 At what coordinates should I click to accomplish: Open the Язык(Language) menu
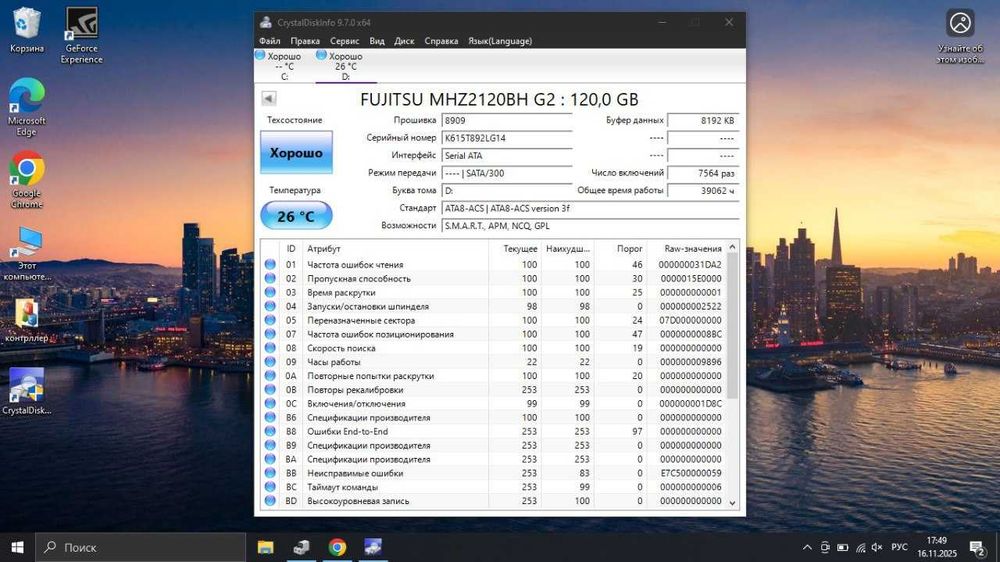coord(500,41)
